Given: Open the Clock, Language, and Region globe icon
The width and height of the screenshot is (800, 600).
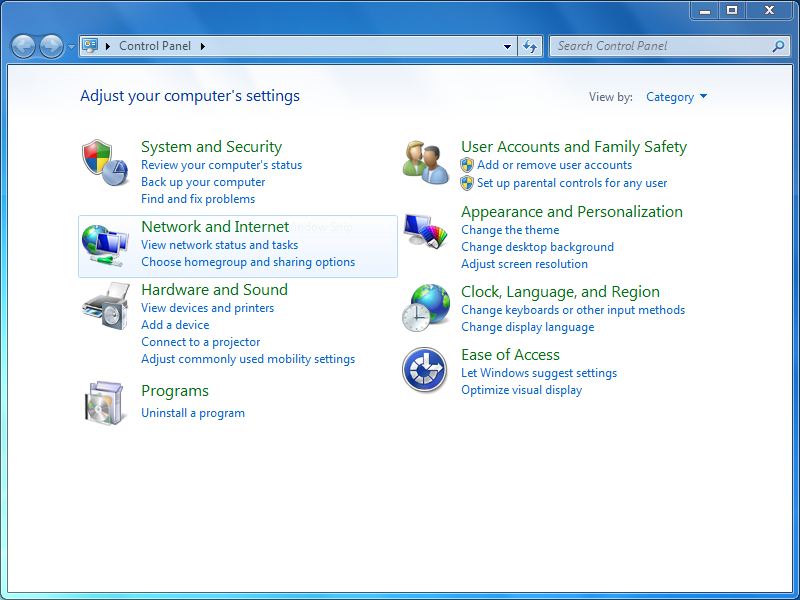Looking at the screenshot, I should pos(426,308).
